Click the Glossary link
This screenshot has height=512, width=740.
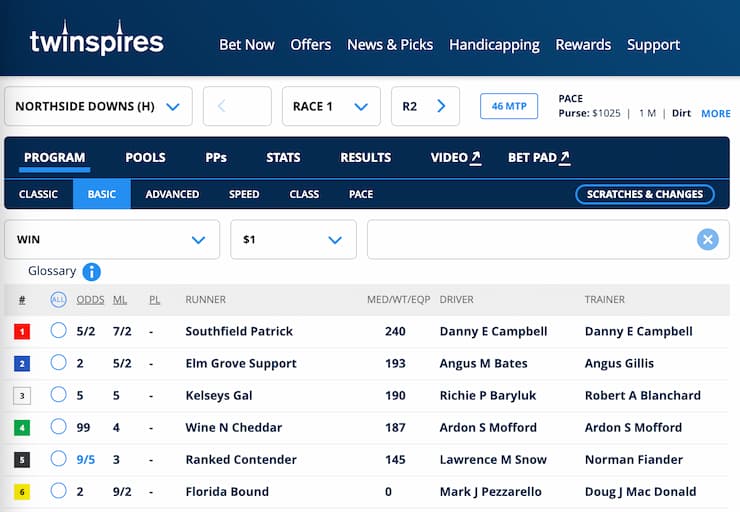(x=52, y=271)
